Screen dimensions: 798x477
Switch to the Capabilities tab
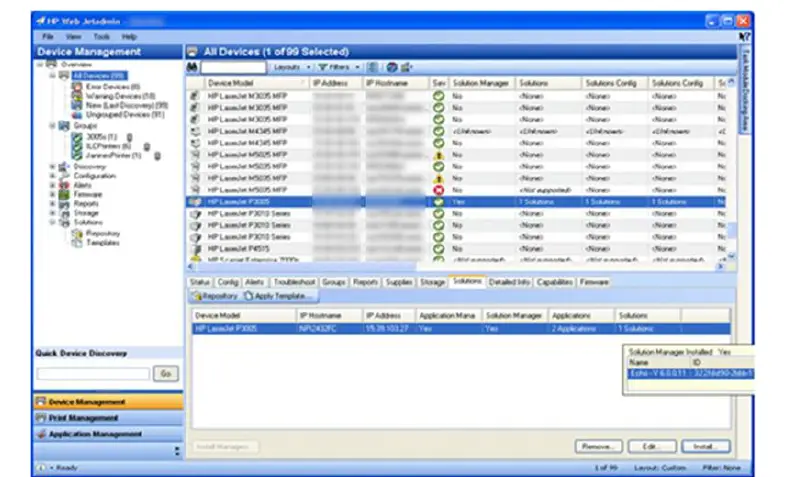pyautogui.click(x=555, y=282)
